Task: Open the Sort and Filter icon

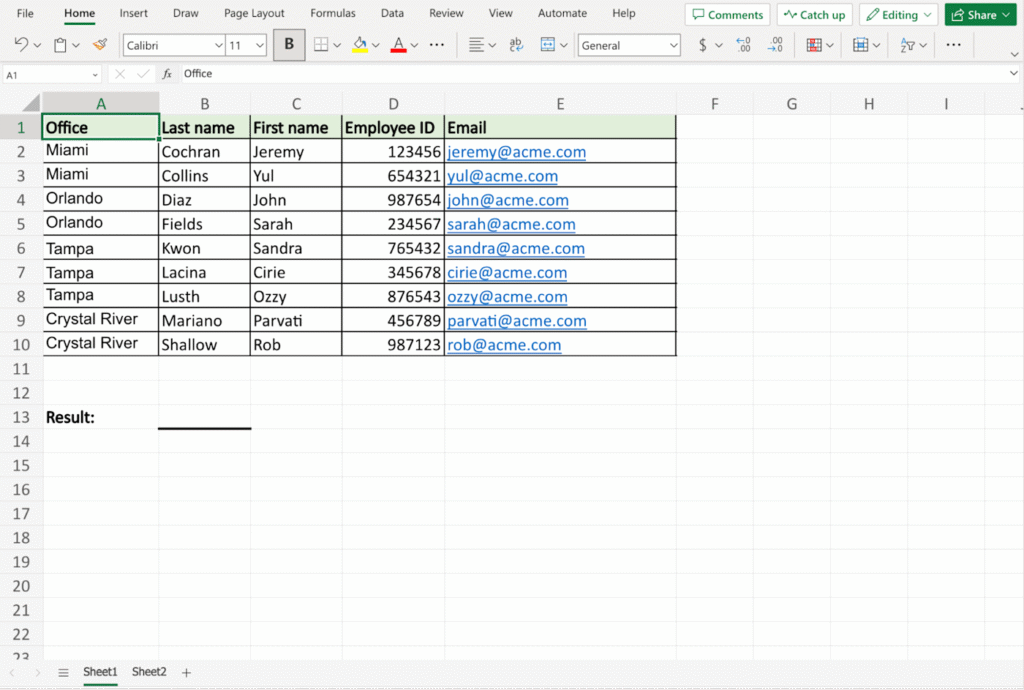Action: click(907, 44)
